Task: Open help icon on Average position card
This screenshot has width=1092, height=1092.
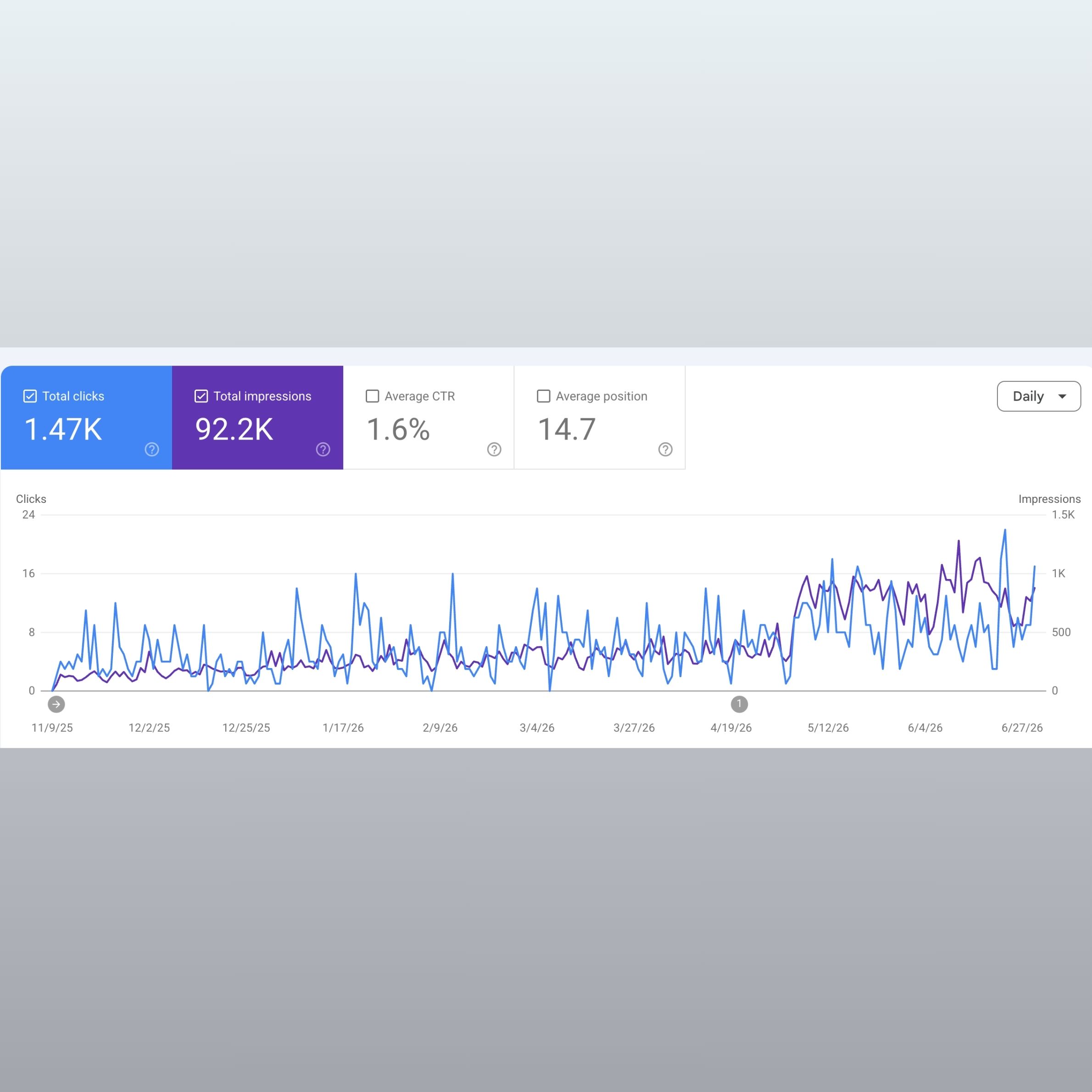Action: point(665,449)
